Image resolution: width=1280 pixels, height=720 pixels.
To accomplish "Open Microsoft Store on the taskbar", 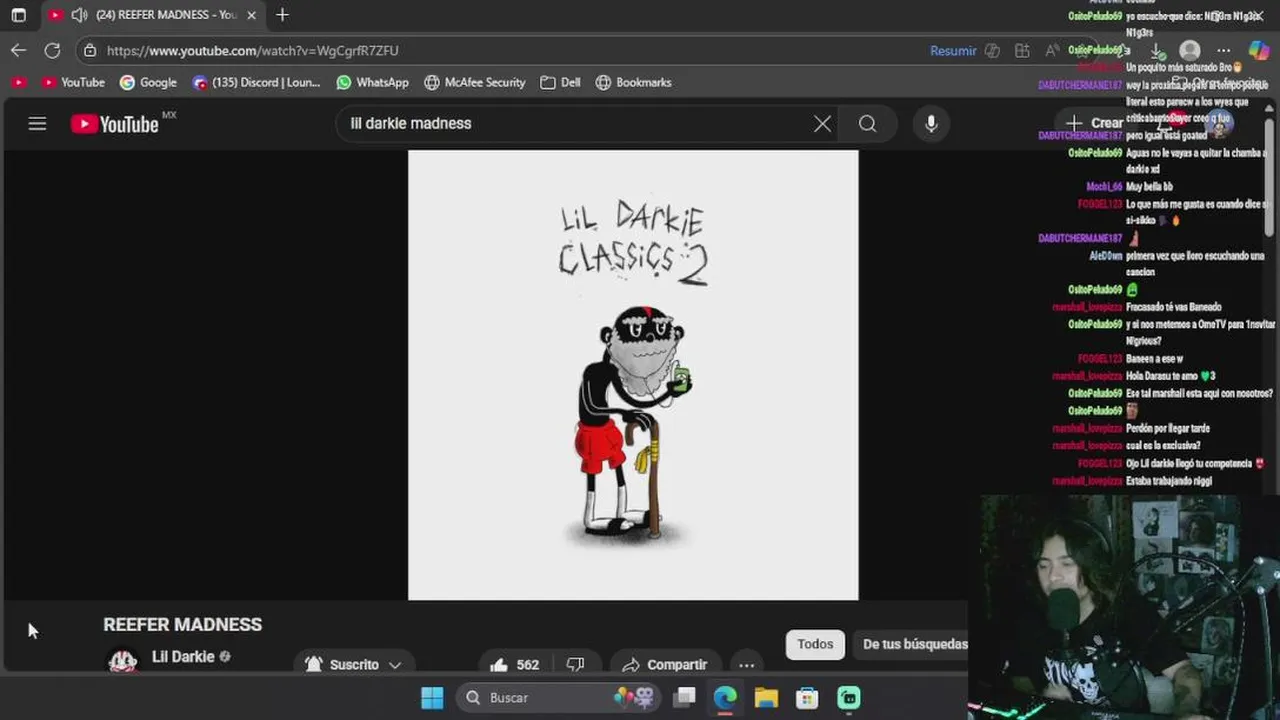I will click(x=807, y=697).
